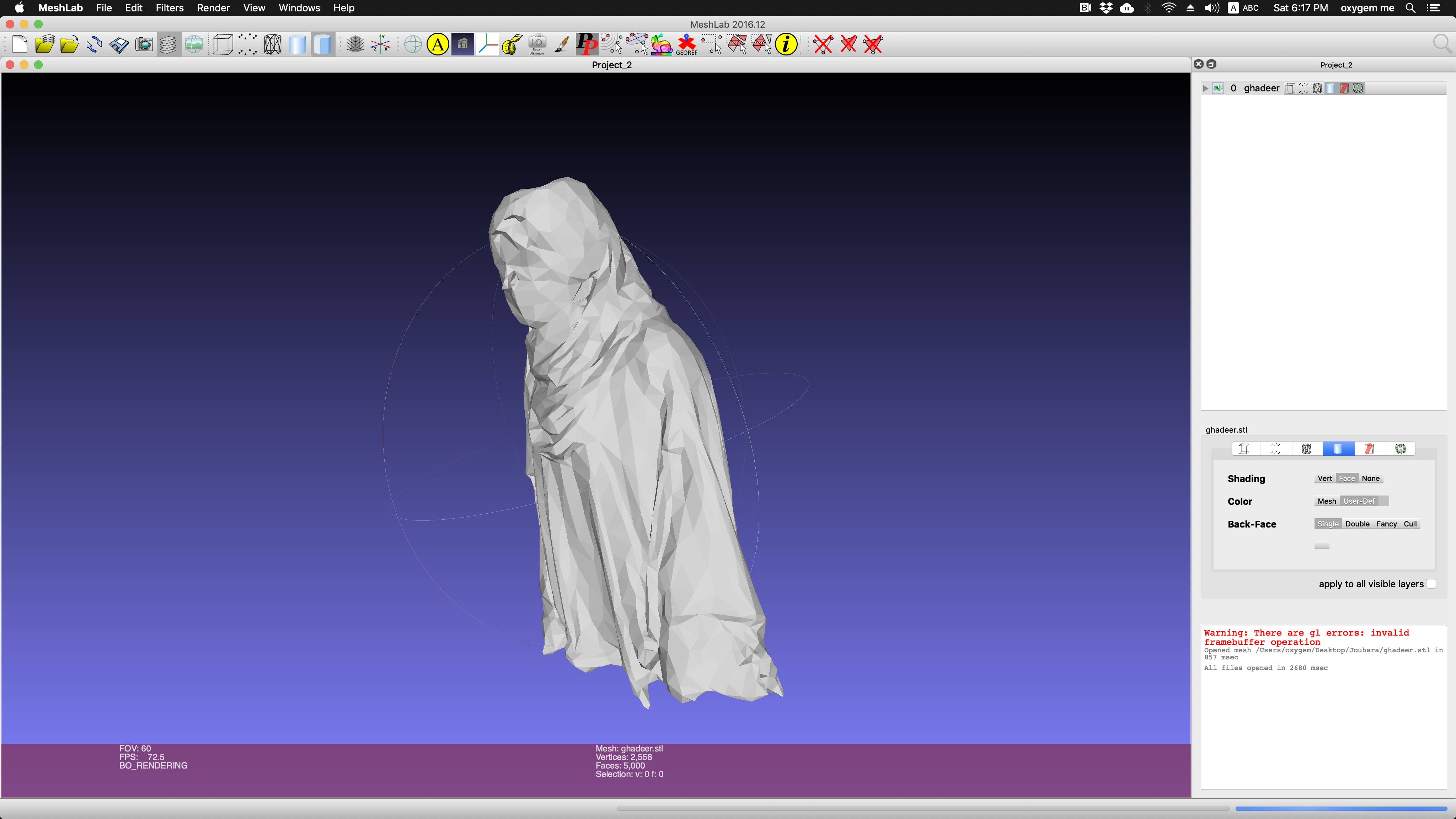Activate the Z-painting brush tool
The image size is (1456, 819).
[x=561, y=44]
